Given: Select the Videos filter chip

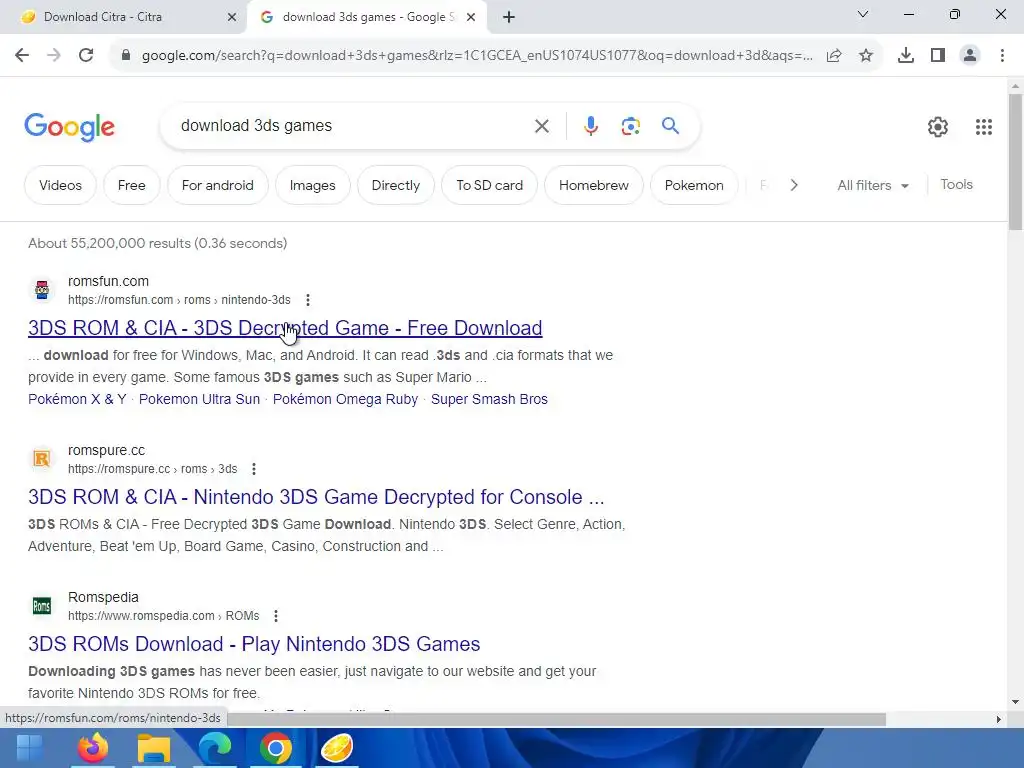Looking at the screenshot, I should click(60, 185).
